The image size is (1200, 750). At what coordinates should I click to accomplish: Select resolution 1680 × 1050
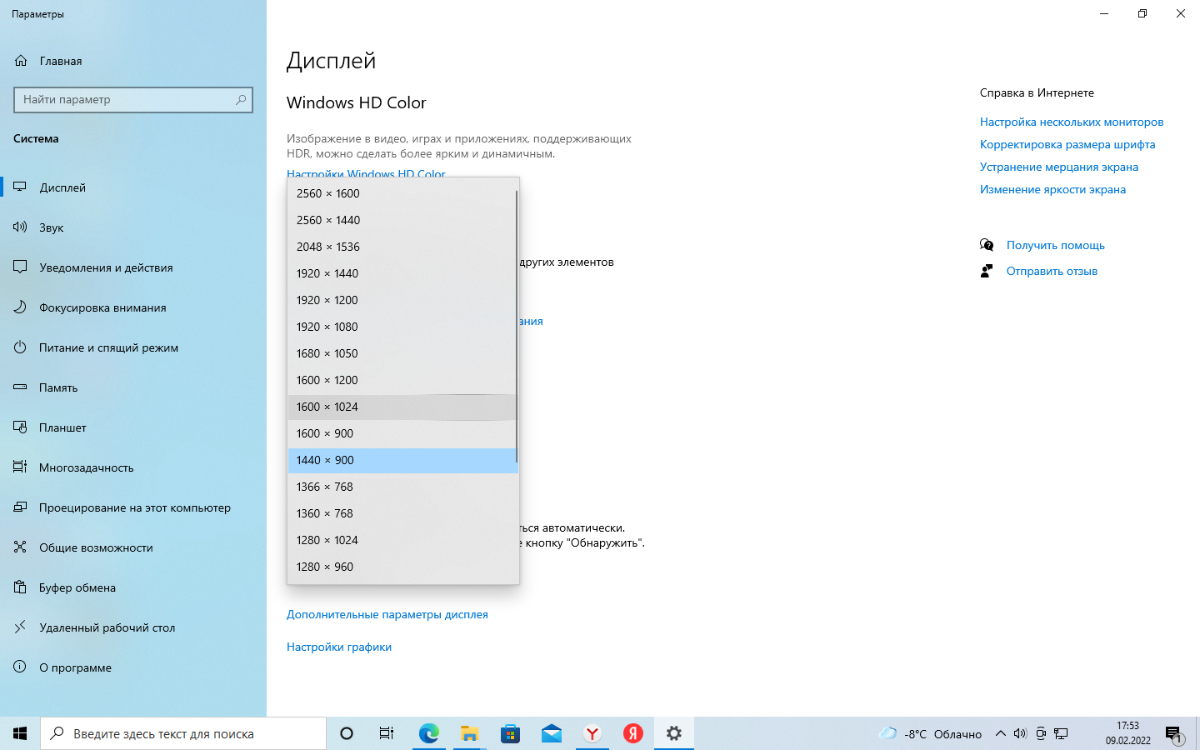402,353
